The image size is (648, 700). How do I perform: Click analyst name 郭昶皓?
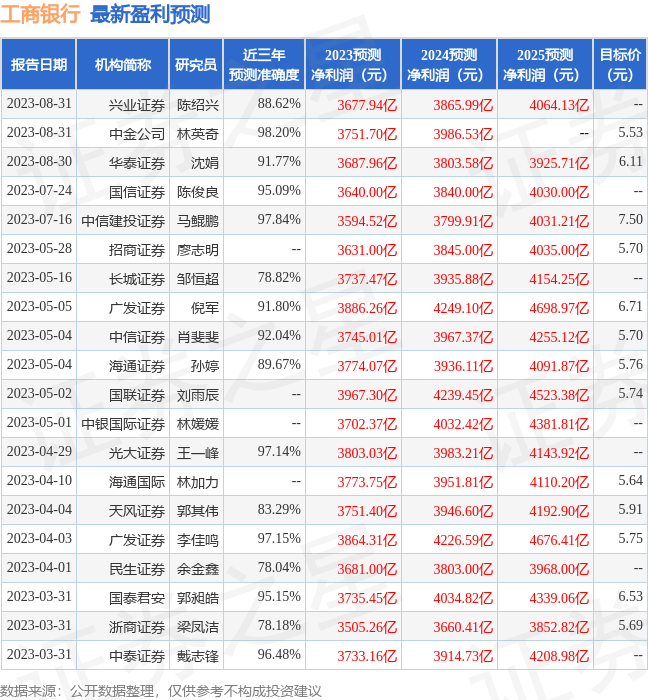tap(198, 598)
